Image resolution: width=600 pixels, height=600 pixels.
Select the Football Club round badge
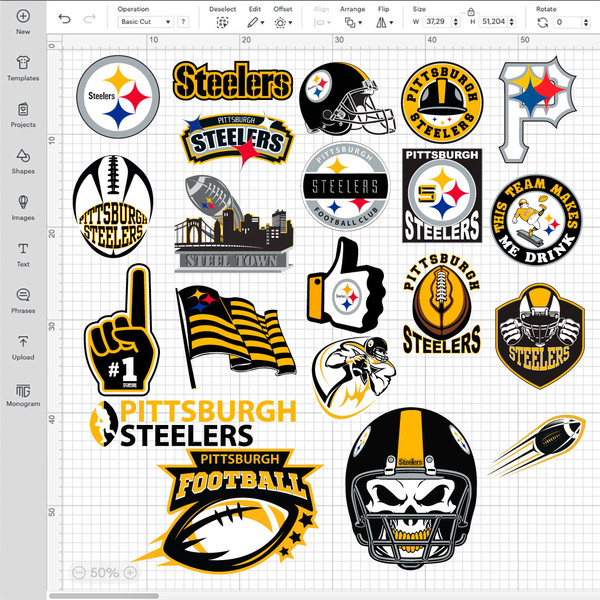click(345, 186)
